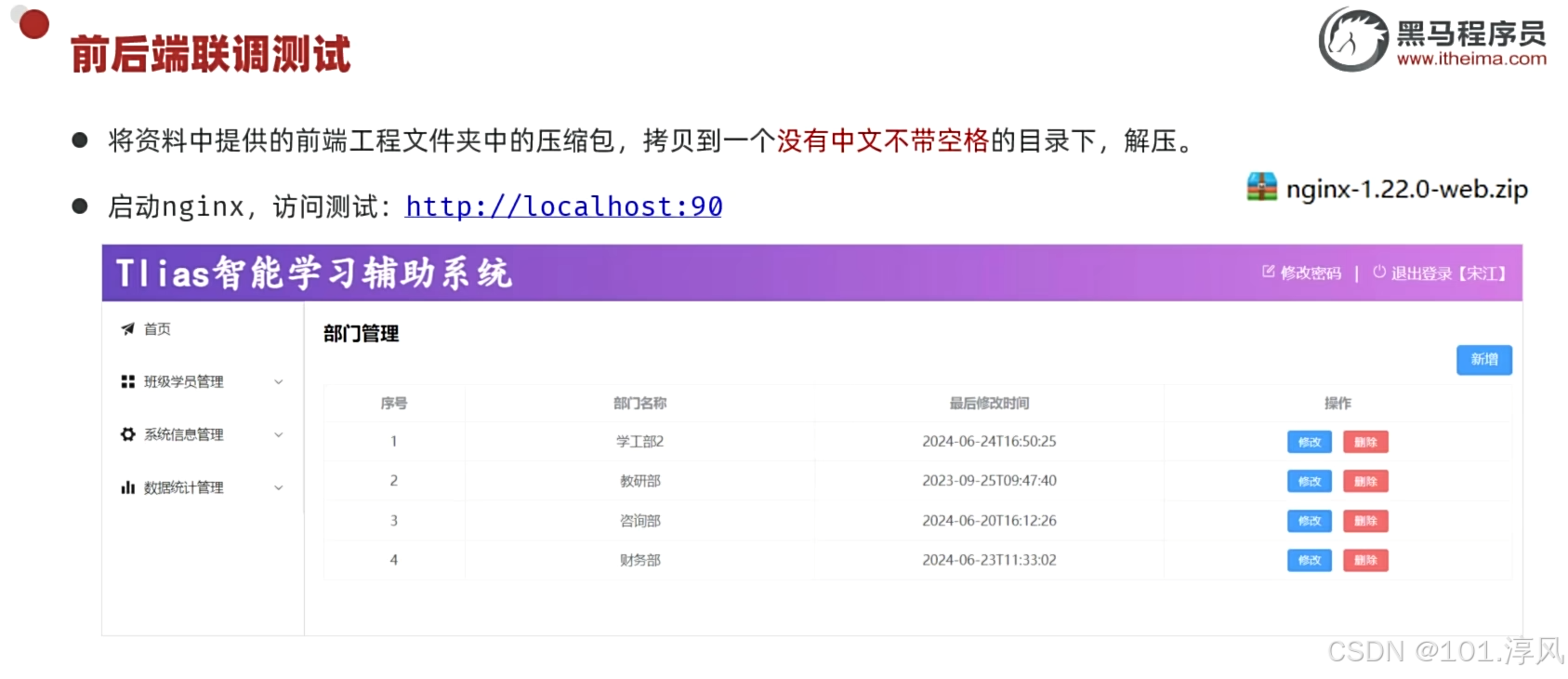Image resolution: width=1568 pixels, height=679 pixels.
Task: Click the grid icon beside 班级学员管理
Action: point(128,381)
